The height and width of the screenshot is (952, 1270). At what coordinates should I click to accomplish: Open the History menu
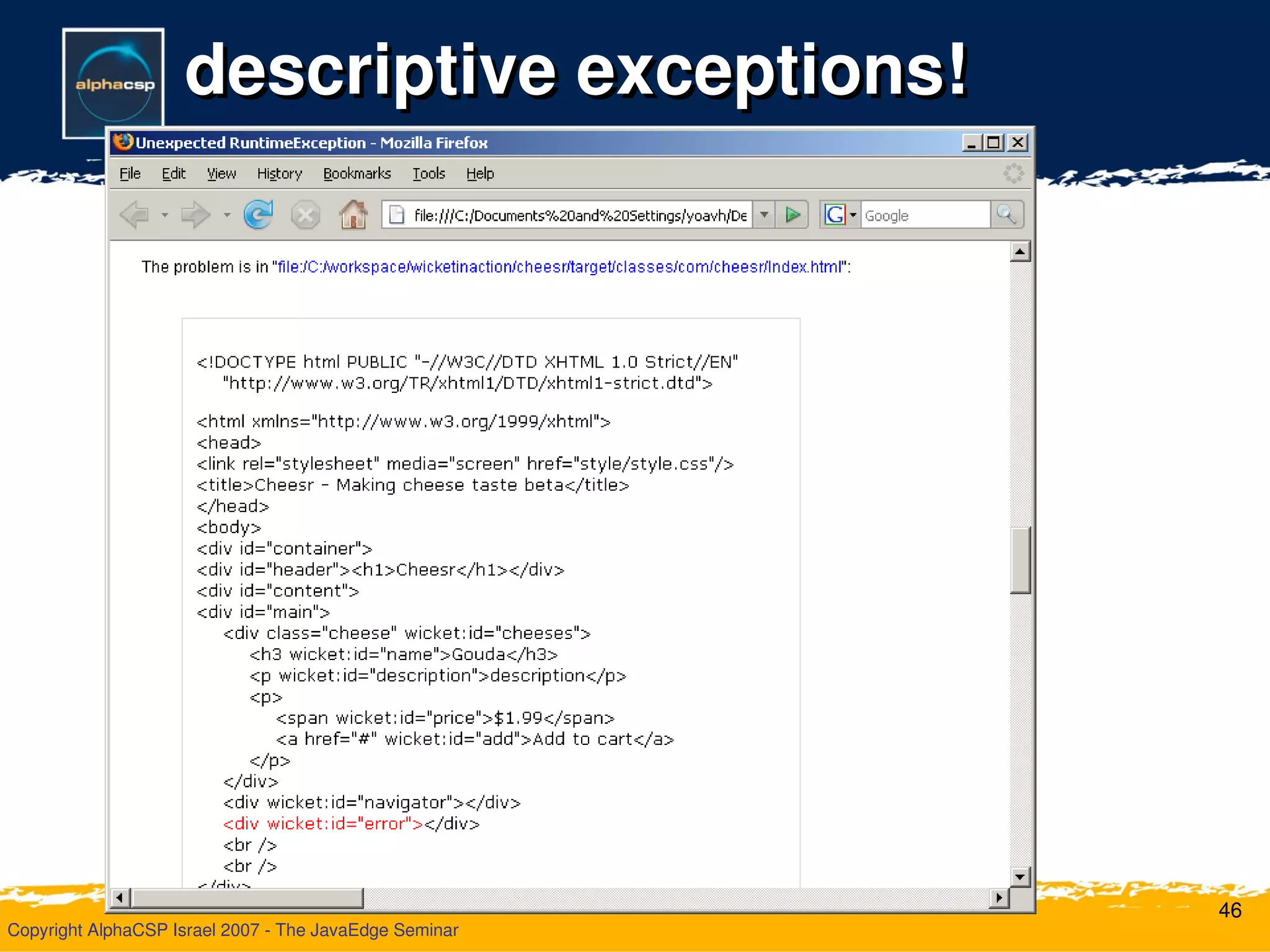[279, 174]
